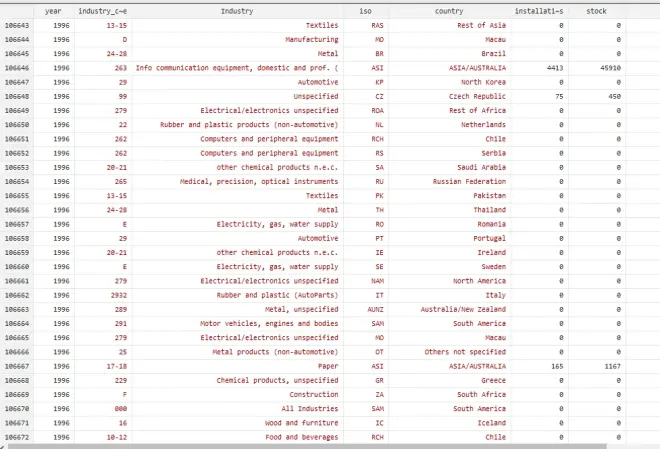This screenshot has width=660, height=449.
Task: Select the Construction industry cell
Action: (313, 394)
